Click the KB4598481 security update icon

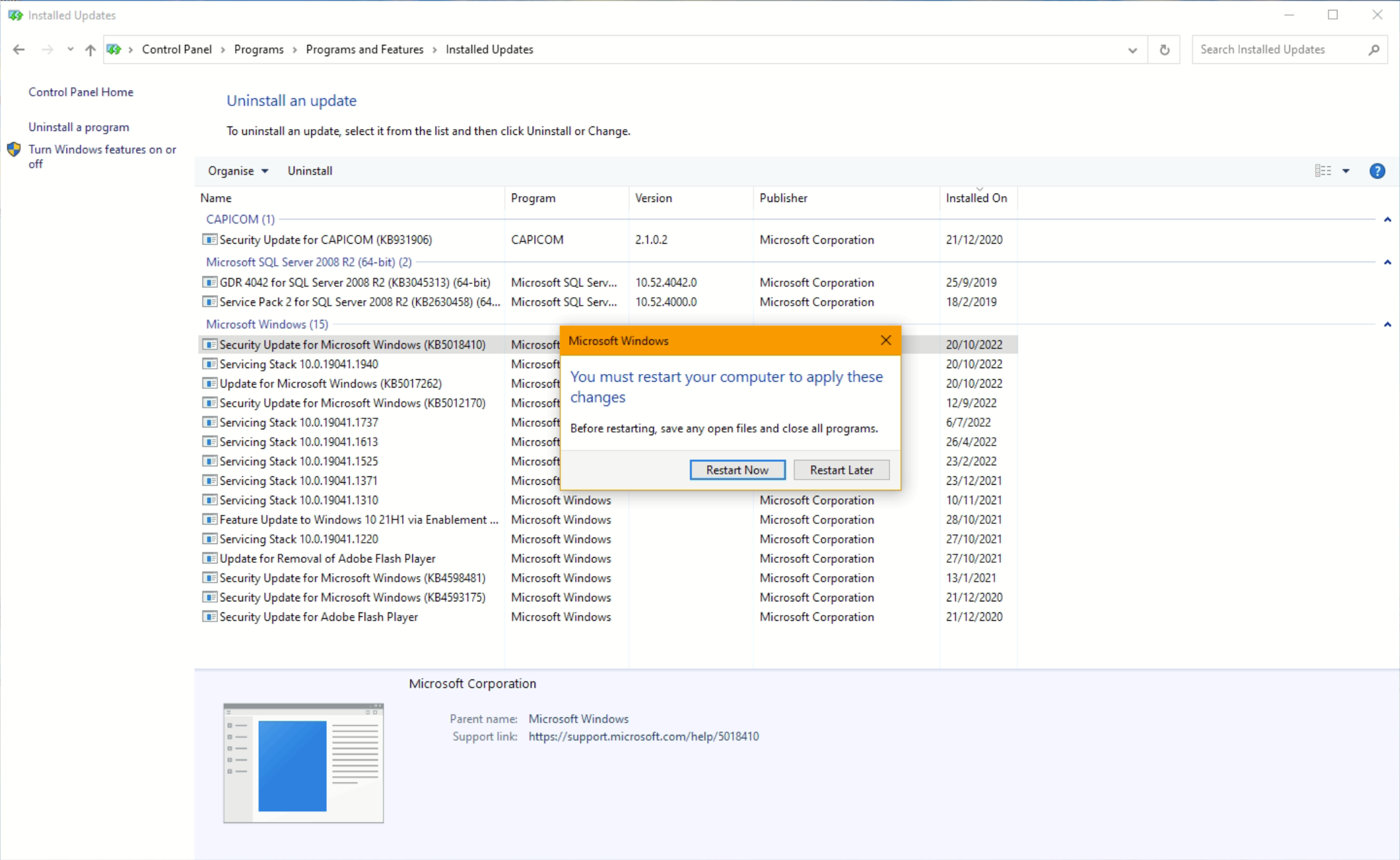click(x=209, y=578)
